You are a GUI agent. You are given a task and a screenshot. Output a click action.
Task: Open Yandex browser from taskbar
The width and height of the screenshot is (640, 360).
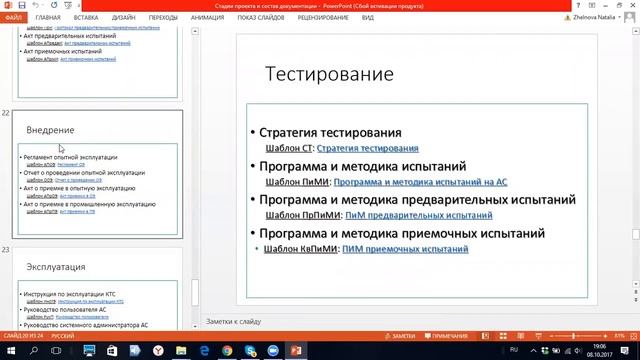[x=158, y=351]
